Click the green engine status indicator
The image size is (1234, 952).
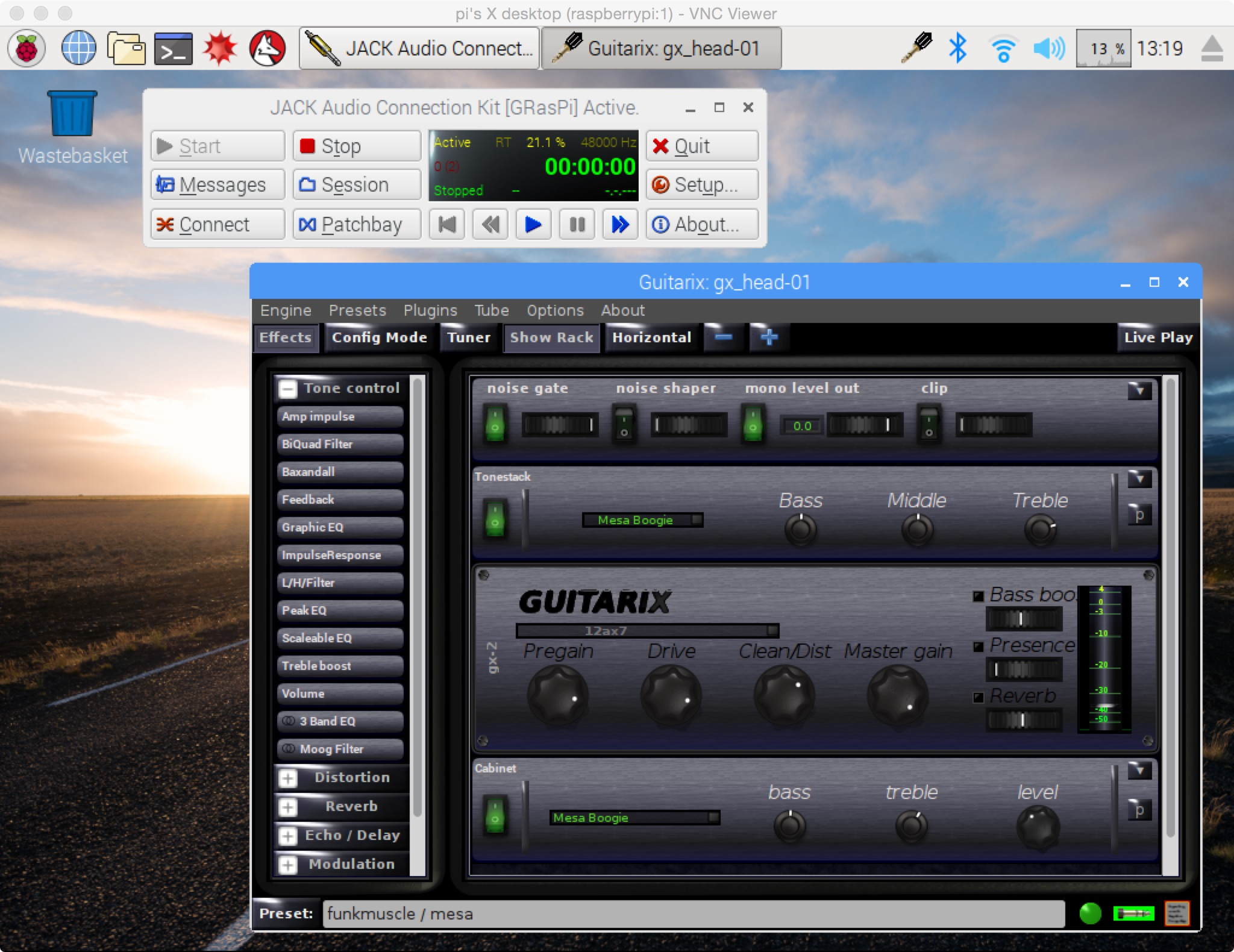pos(1090,913)
